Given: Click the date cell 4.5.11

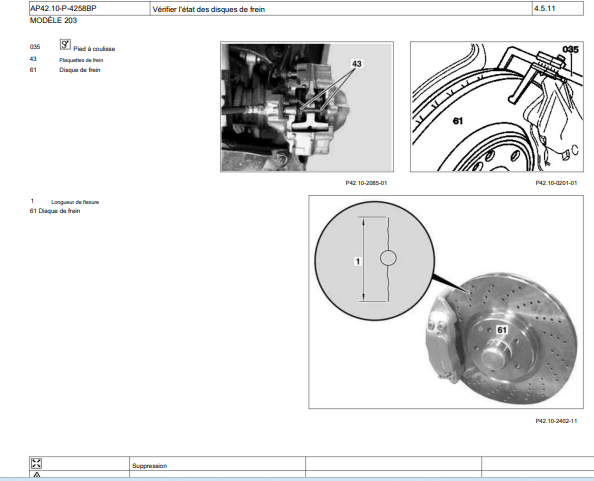Looking at the screenshot, I should [545, 8].
